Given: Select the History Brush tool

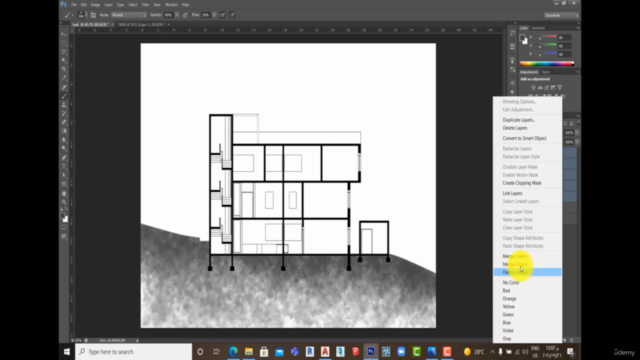Looking at the screenshot, I should tap(64, 113).
